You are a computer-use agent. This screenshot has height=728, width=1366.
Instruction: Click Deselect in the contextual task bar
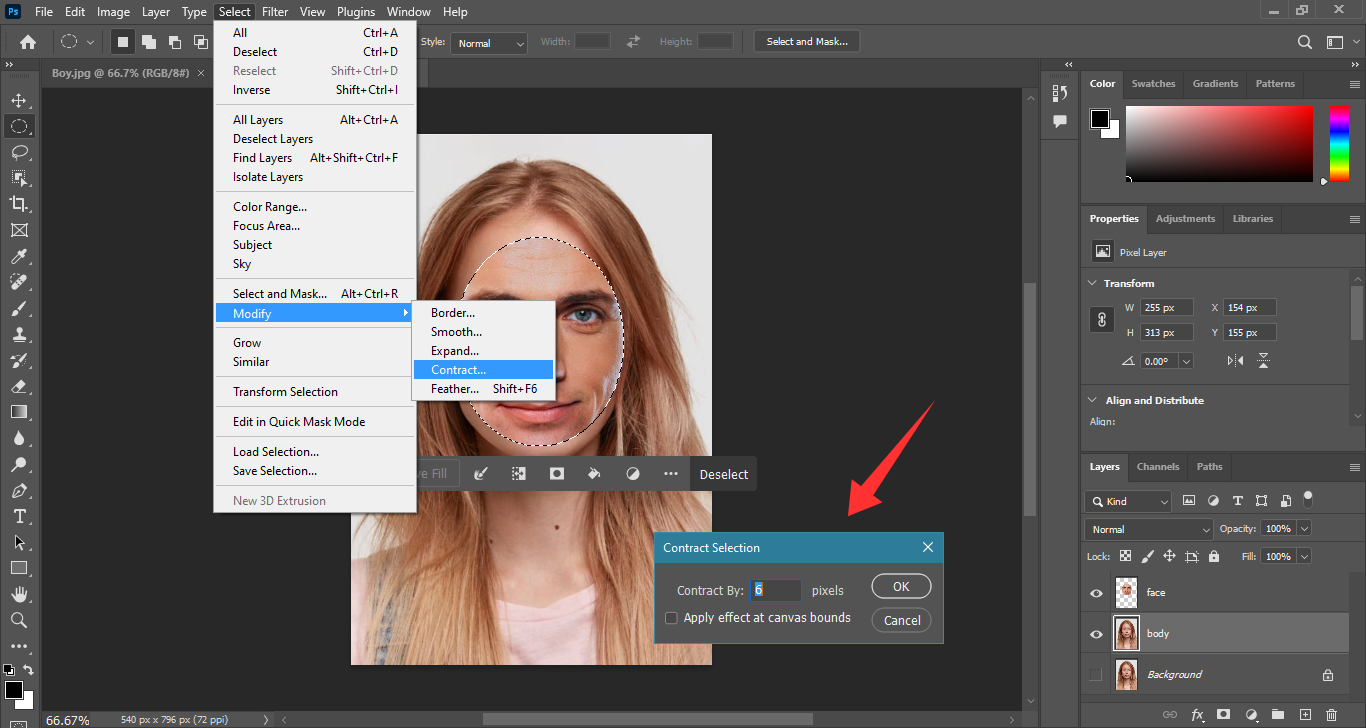pos(724,474)
